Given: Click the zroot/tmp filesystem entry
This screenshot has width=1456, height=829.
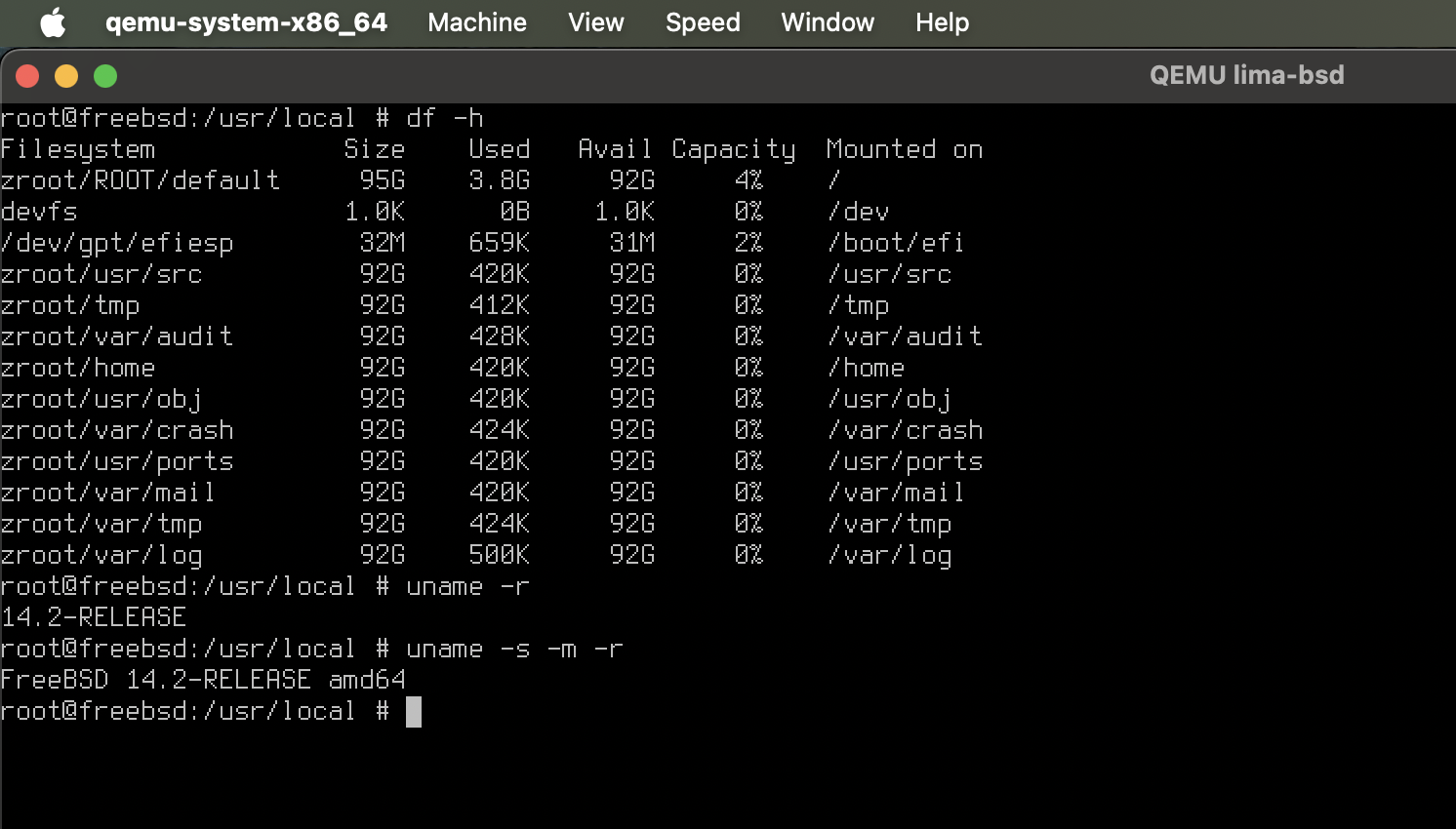Looking at the screenshot, I should [70, 305].
